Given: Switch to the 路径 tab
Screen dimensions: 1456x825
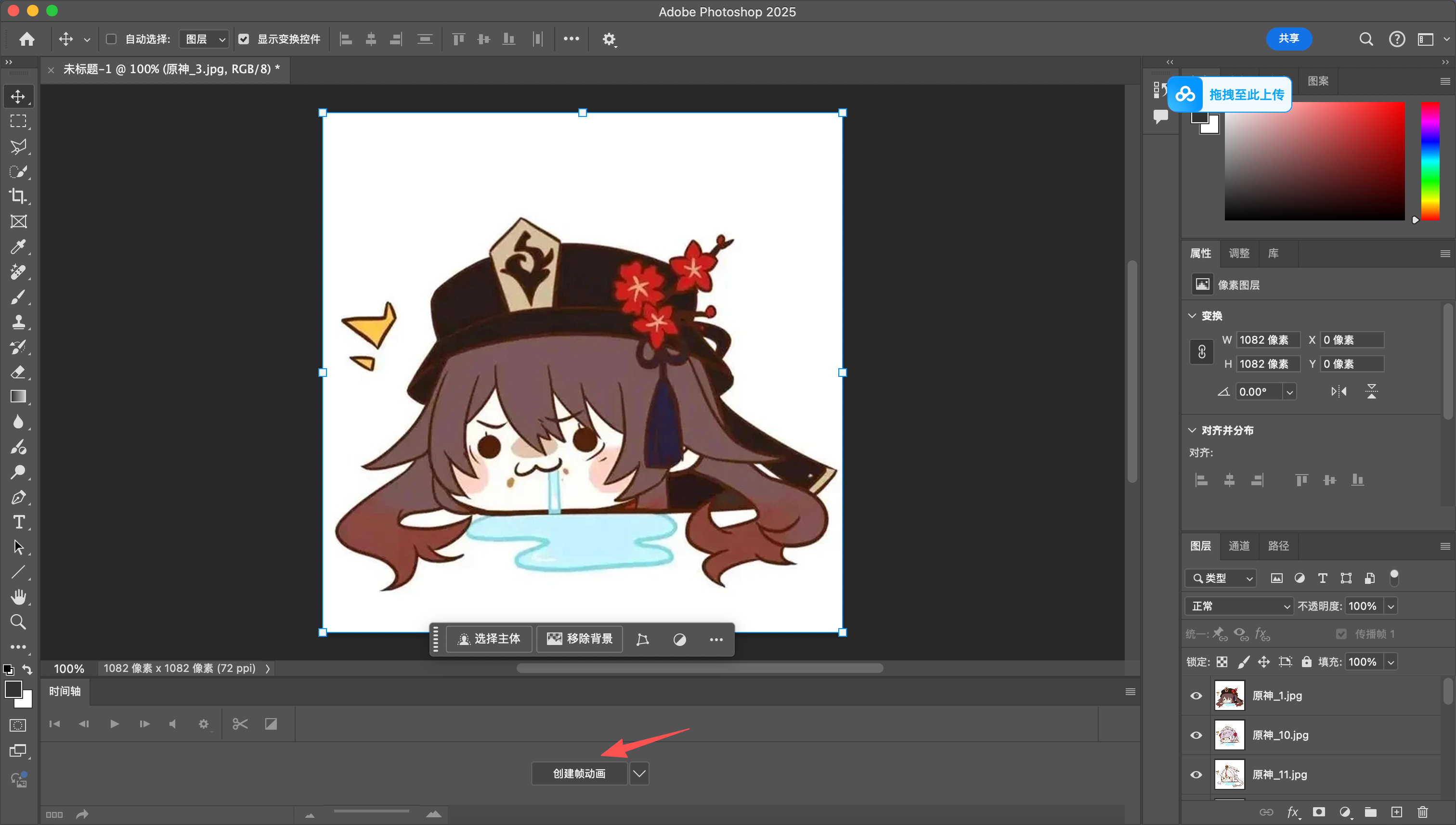Looking at the screenshot, I should click(x=1278, y=546).
